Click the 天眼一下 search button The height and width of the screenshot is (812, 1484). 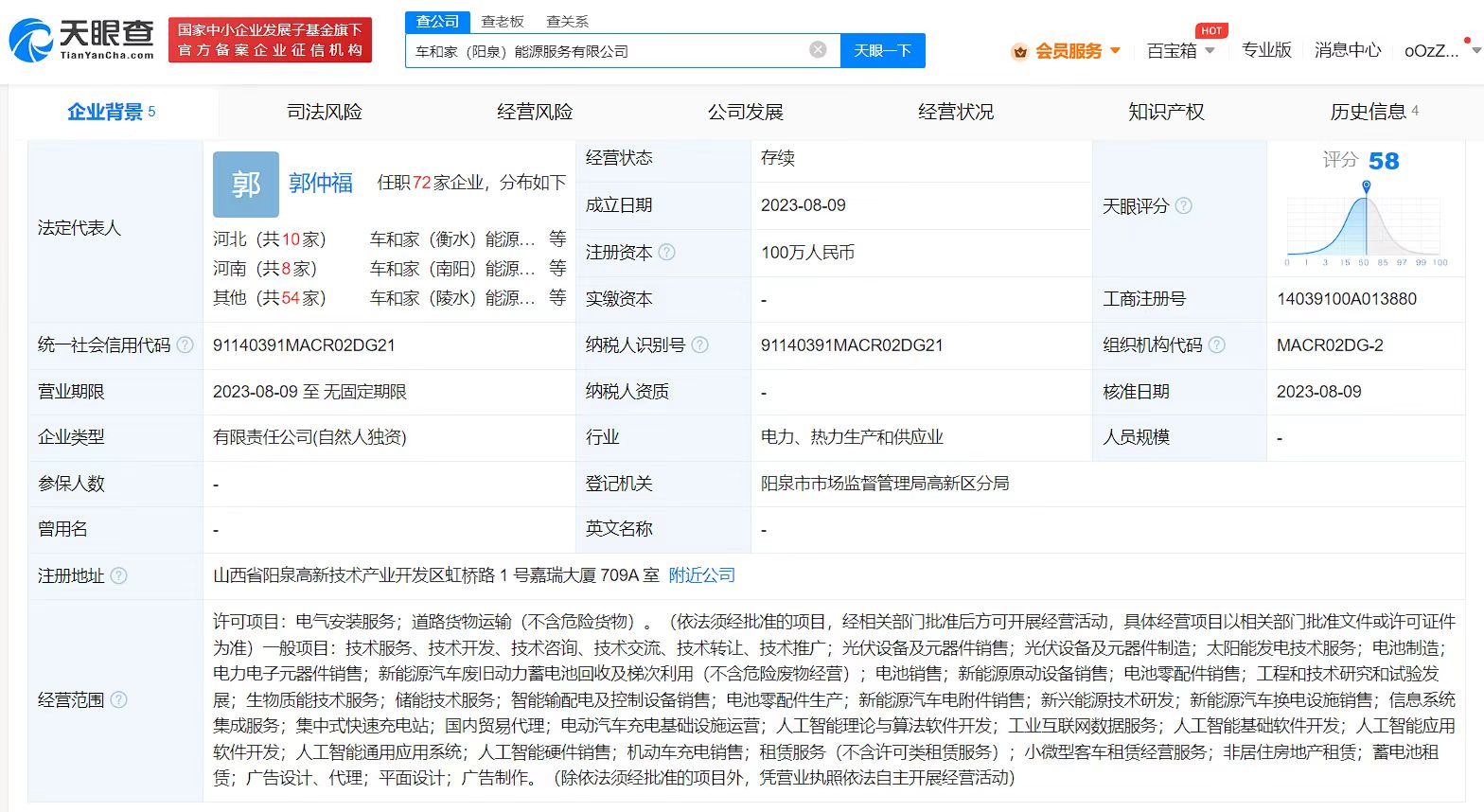coord(882,50)
